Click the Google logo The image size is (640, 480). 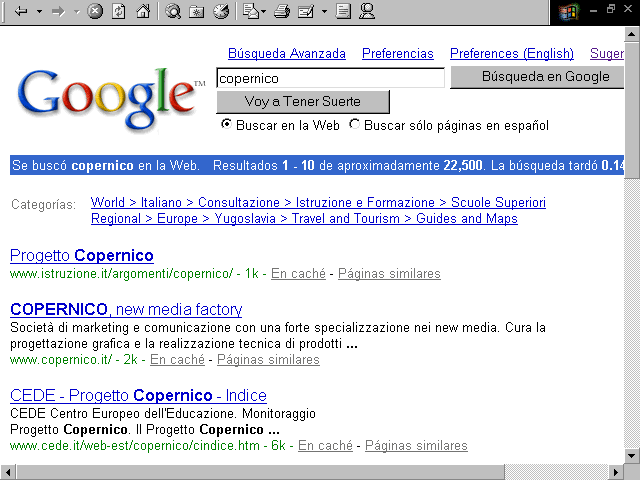click(110, 99)
